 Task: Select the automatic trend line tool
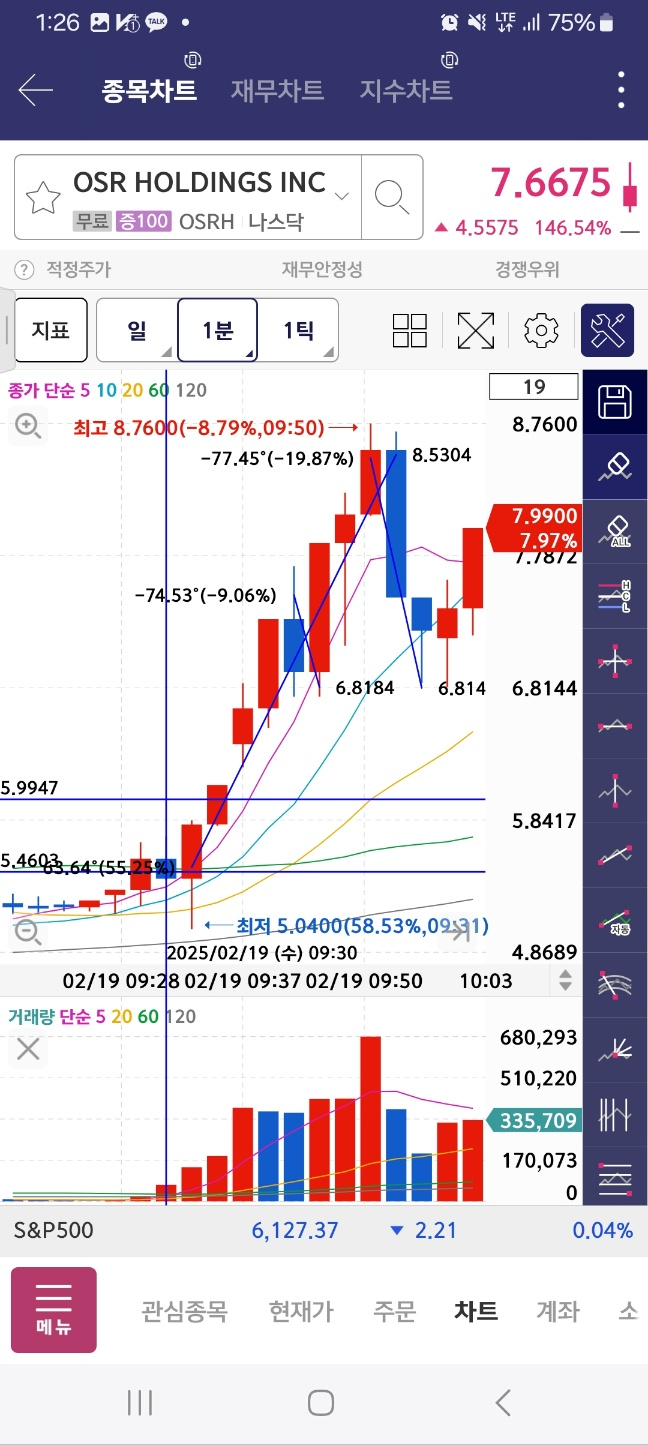(x=614, y=921)
